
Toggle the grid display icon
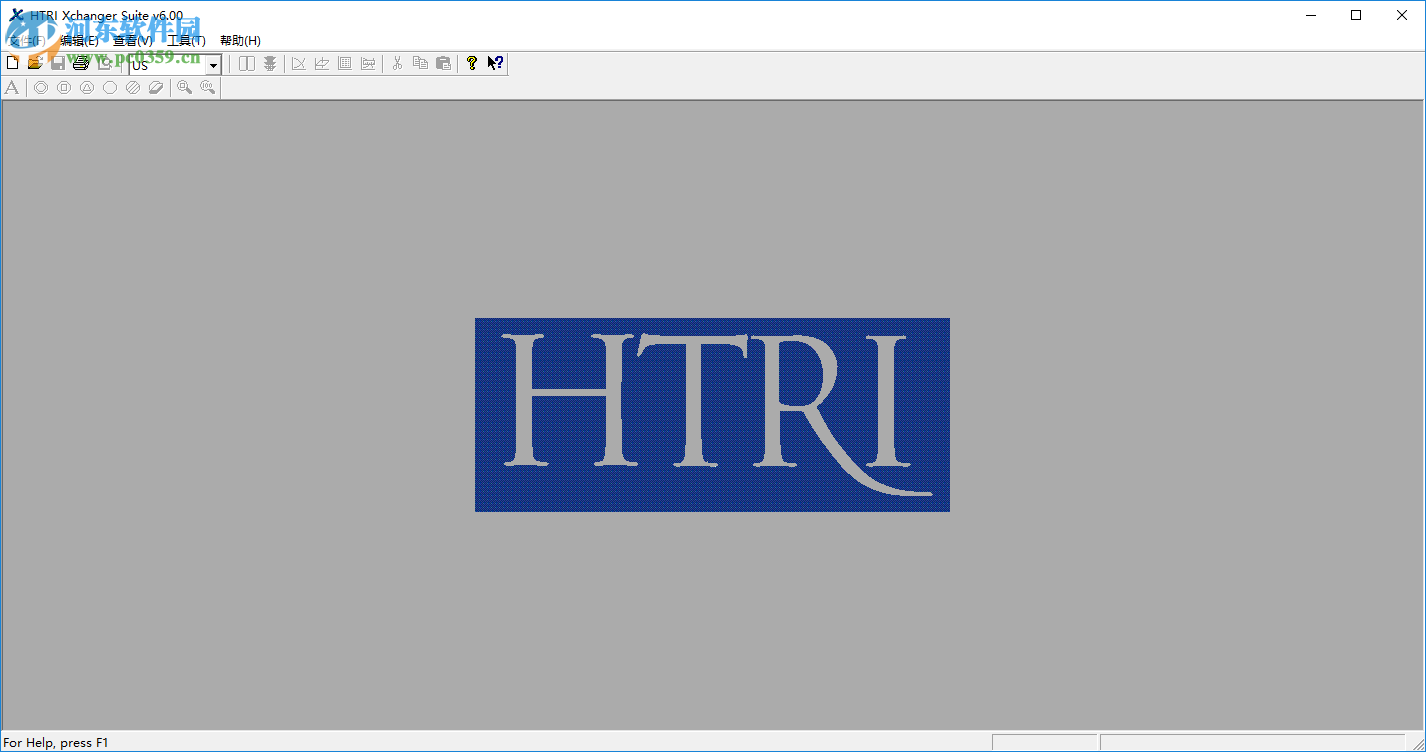click(x=344, y=62)
